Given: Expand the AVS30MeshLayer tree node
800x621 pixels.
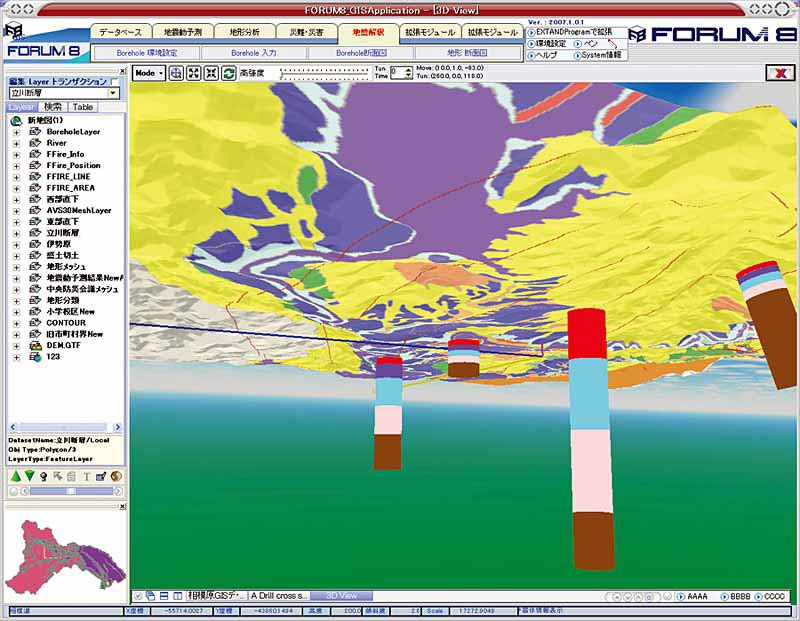Looking at the screenshot, I should point(16,210).
